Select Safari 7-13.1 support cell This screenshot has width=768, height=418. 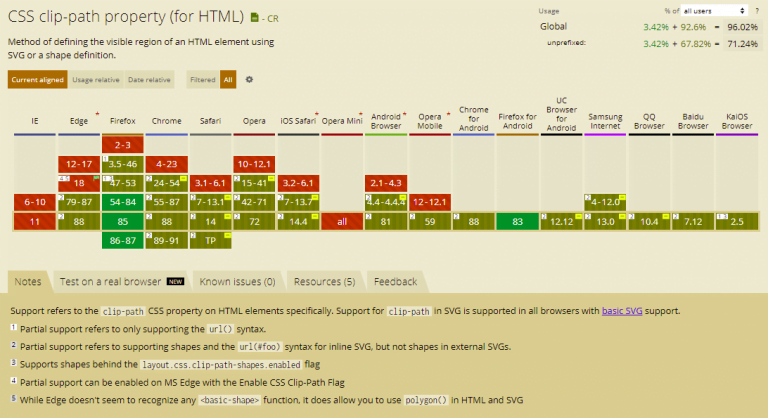(x=211, y=202)
